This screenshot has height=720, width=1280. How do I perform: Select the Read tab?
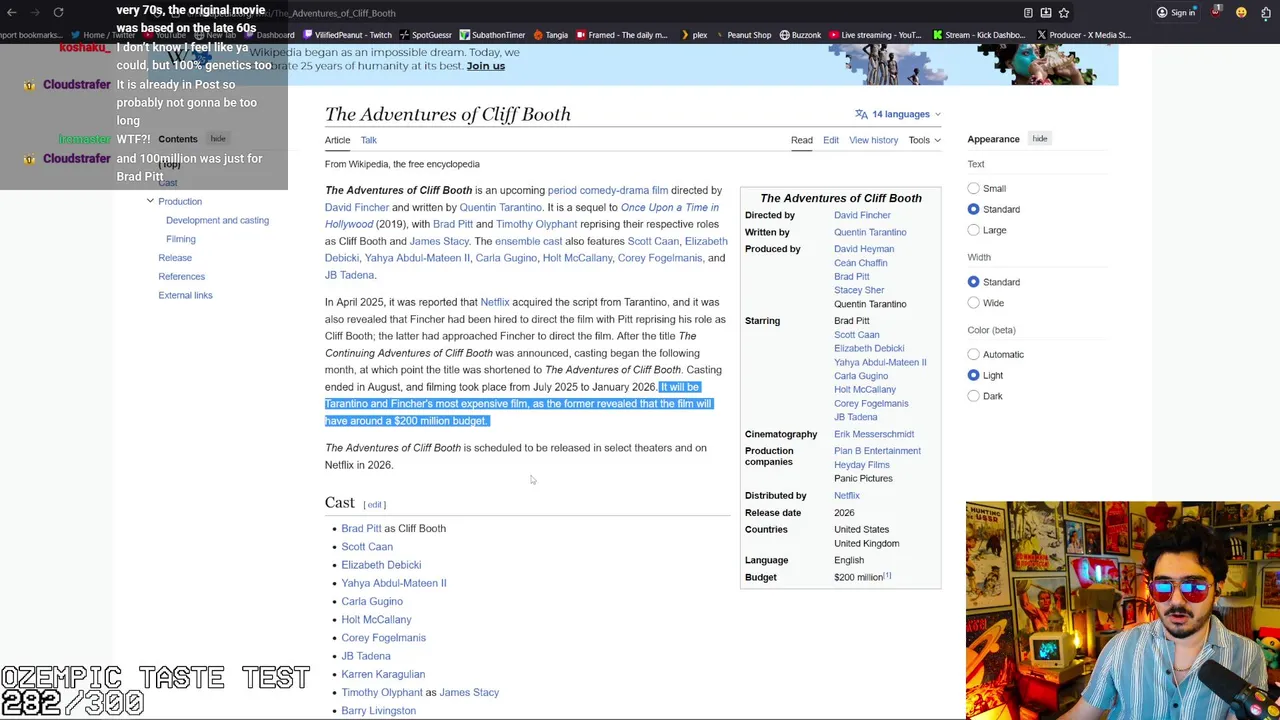tap(802, 140)
